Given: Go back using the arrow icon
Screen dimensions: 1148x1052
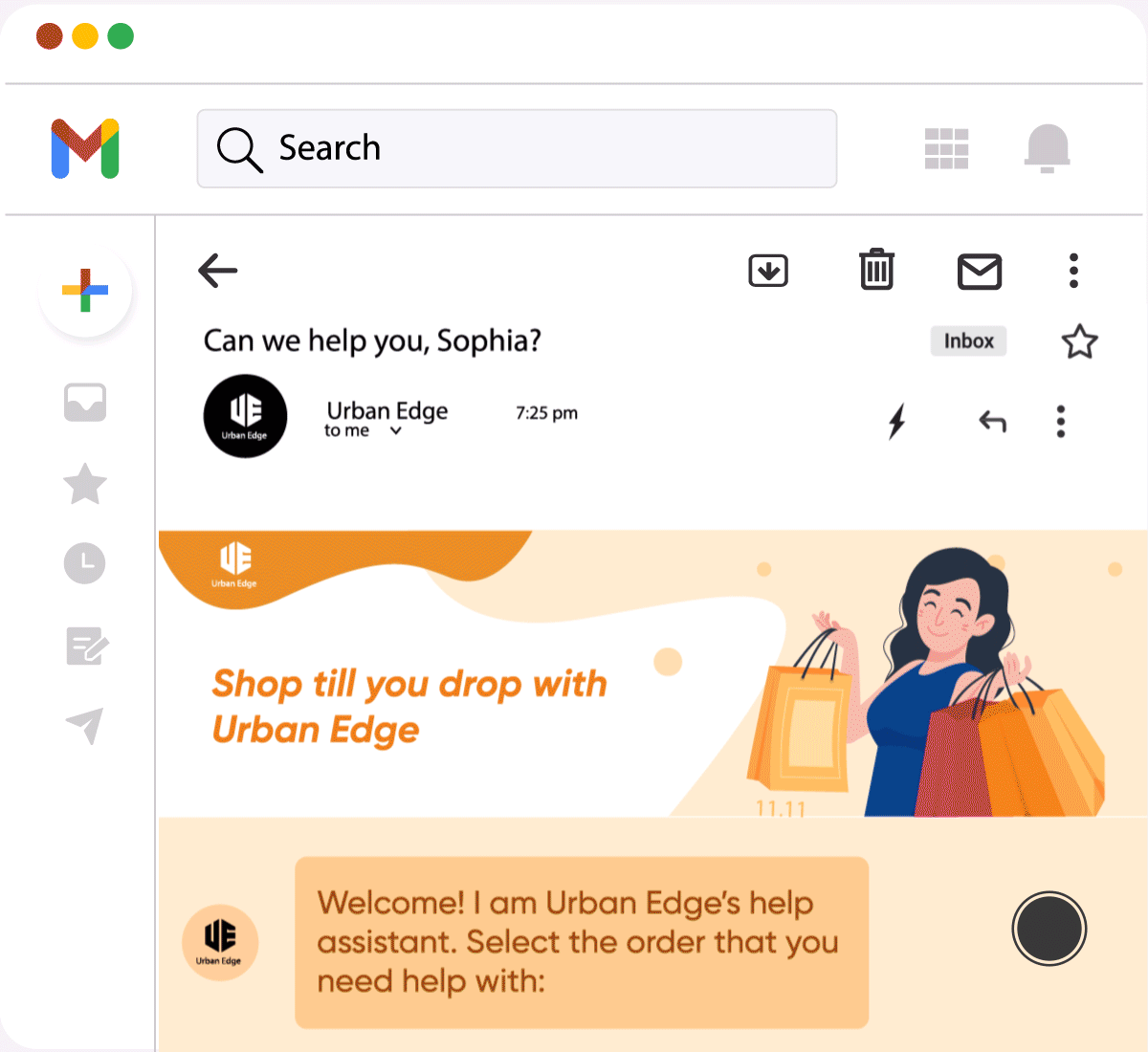Looking at the screenshot, I should point(217,271).
